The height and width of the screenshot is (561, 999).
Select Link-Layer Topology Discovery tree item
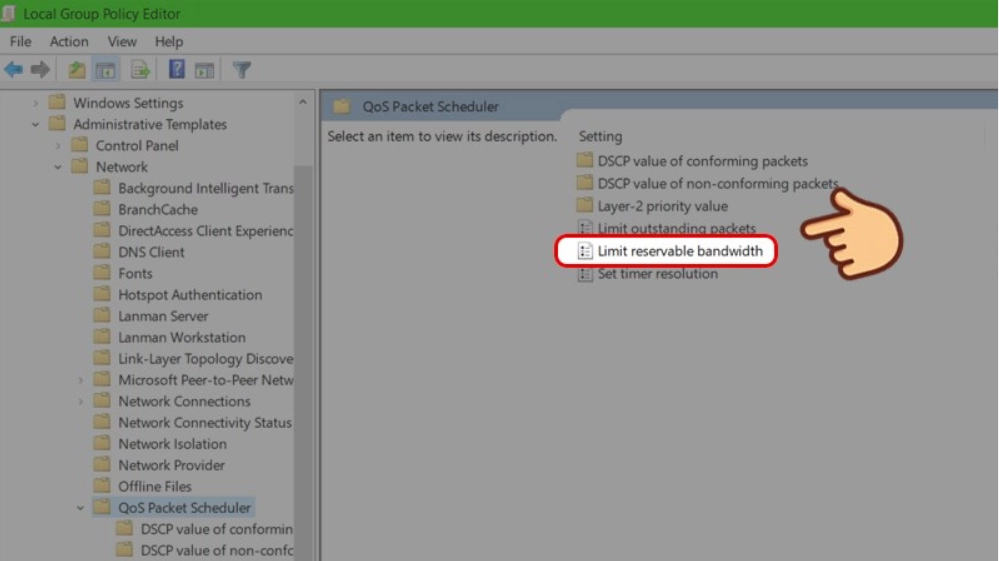[x=206, y=359]
